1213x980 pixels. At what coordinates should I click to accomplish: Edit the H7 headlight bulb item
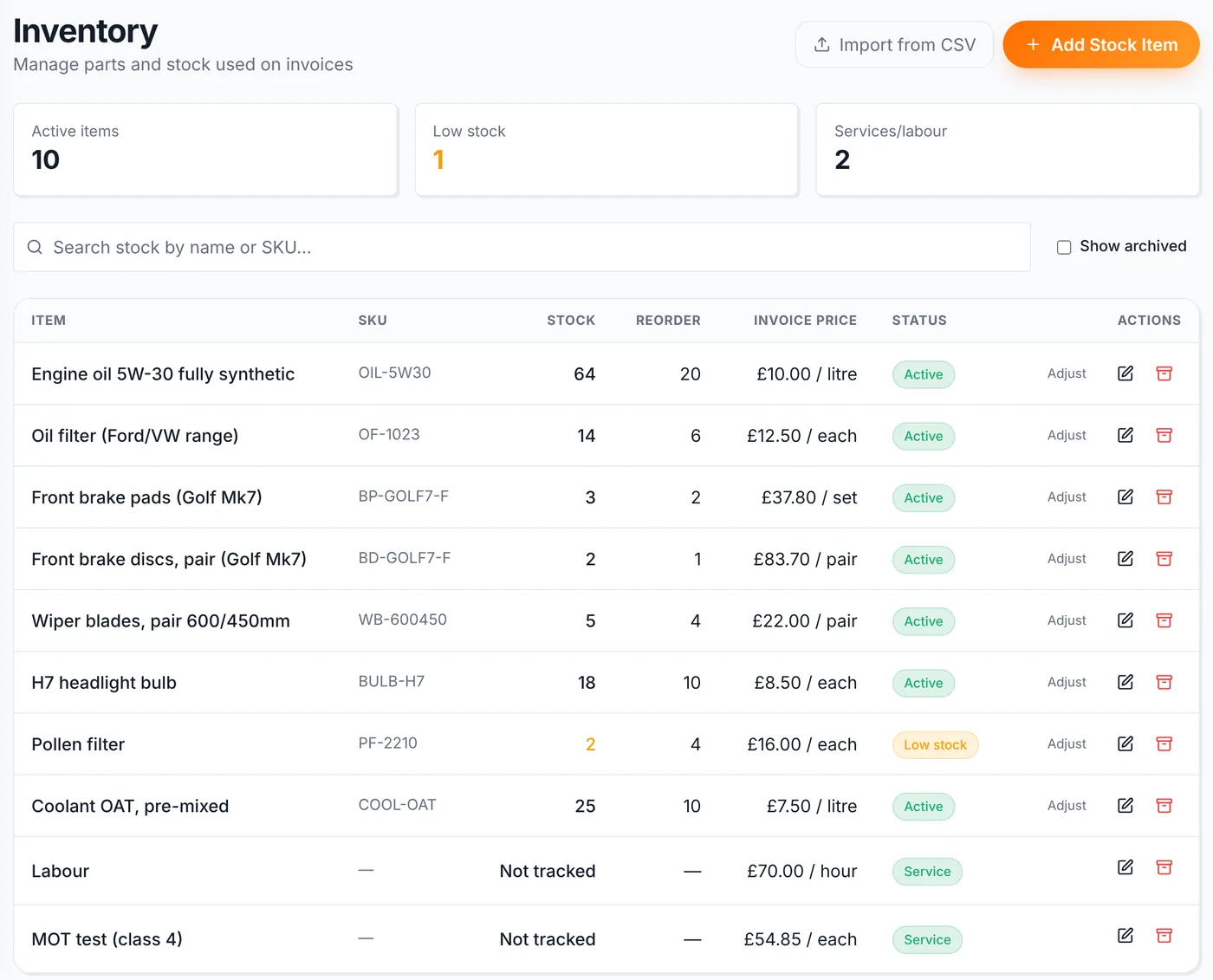1125,682
